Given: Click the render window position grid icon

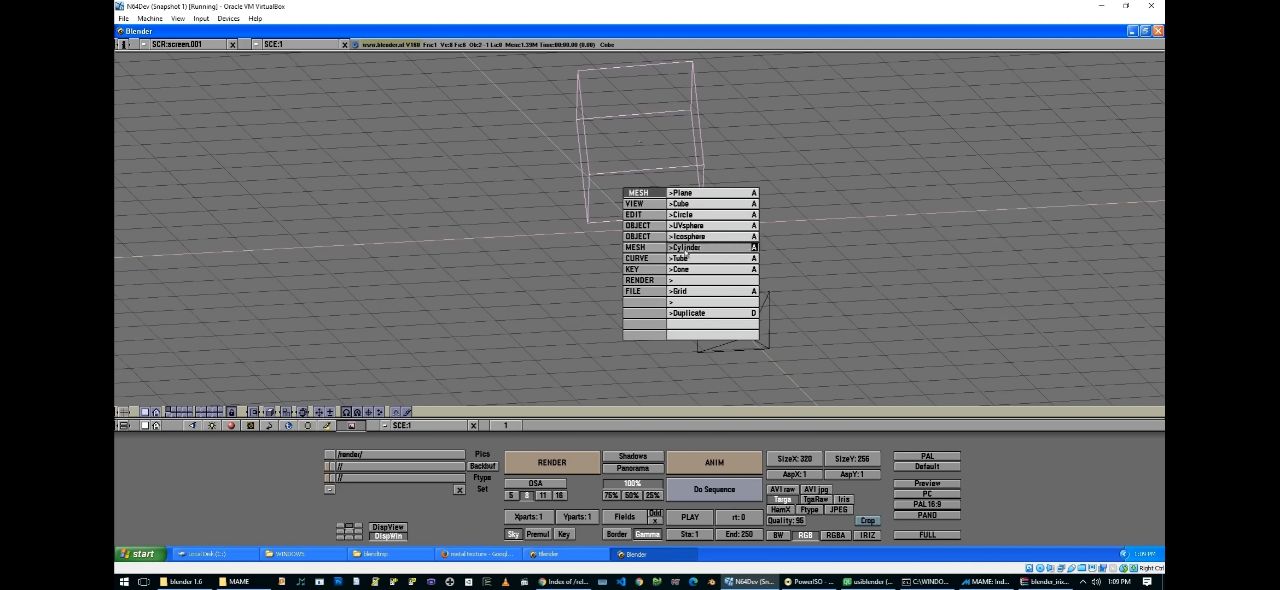Looking at the screenshot, I should 349,531.
